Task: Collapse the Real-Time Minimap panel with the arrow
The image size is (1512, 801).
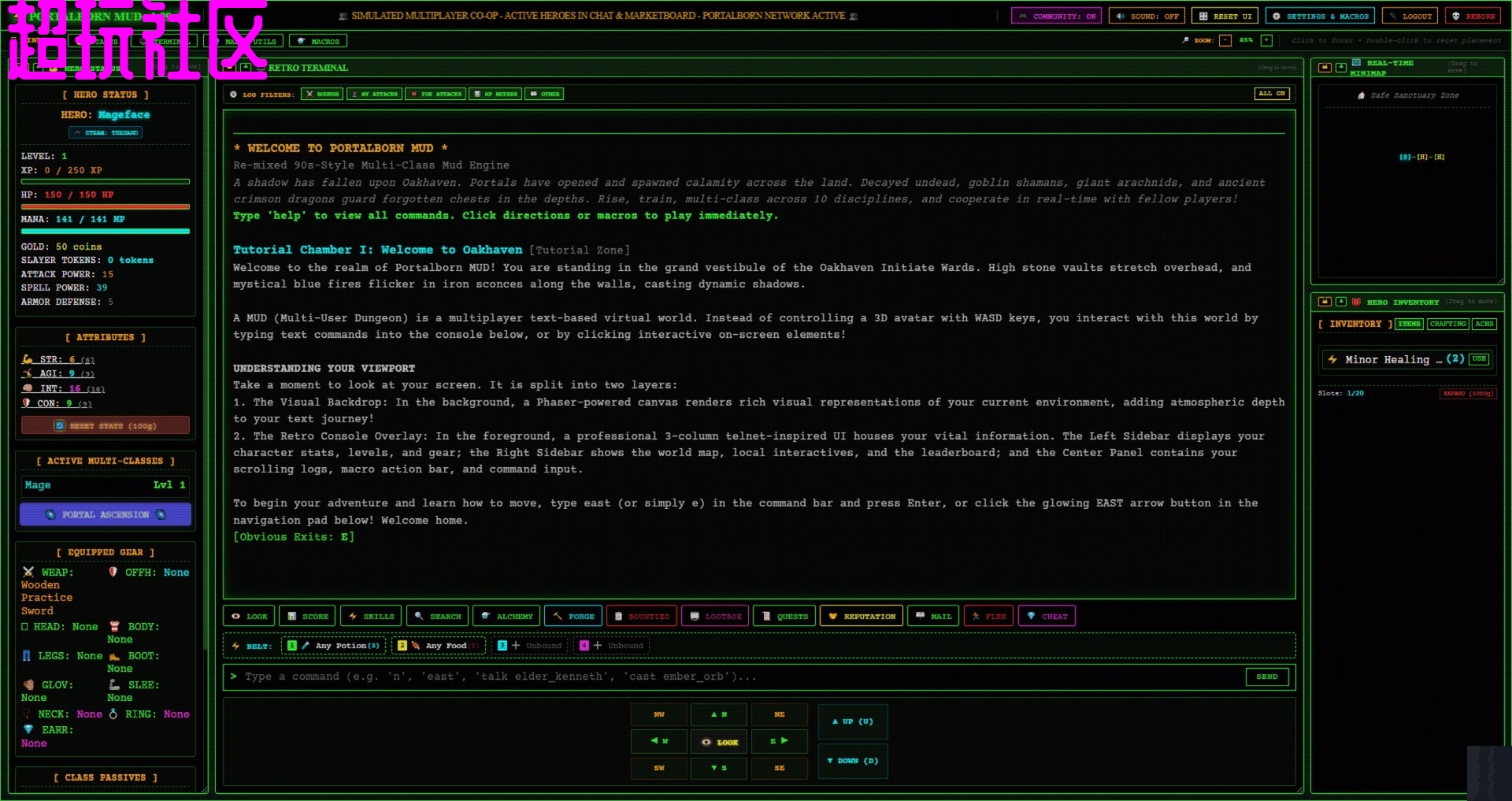Action: pyautogui.click(x=1341, y=68)
